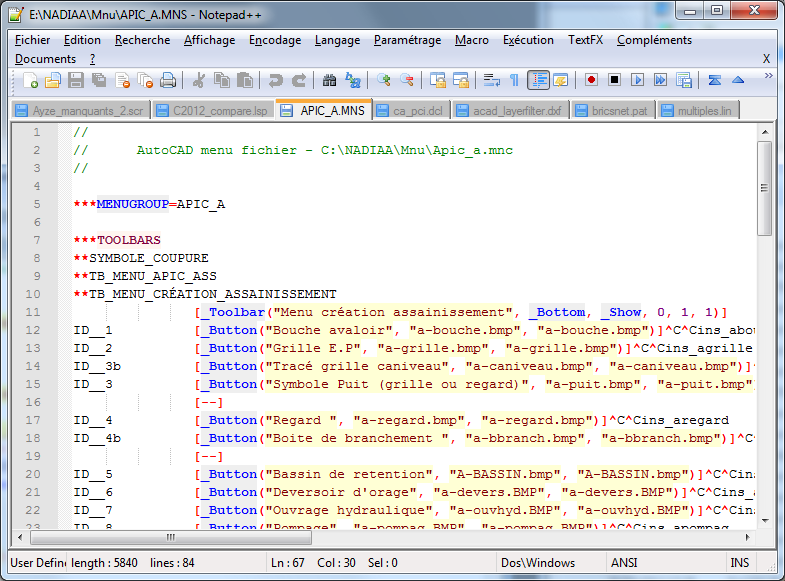This screenshot has width=785, height=581.
Task: Click the Zoom in magnifier icon
Action: click(x=383, y=80)
